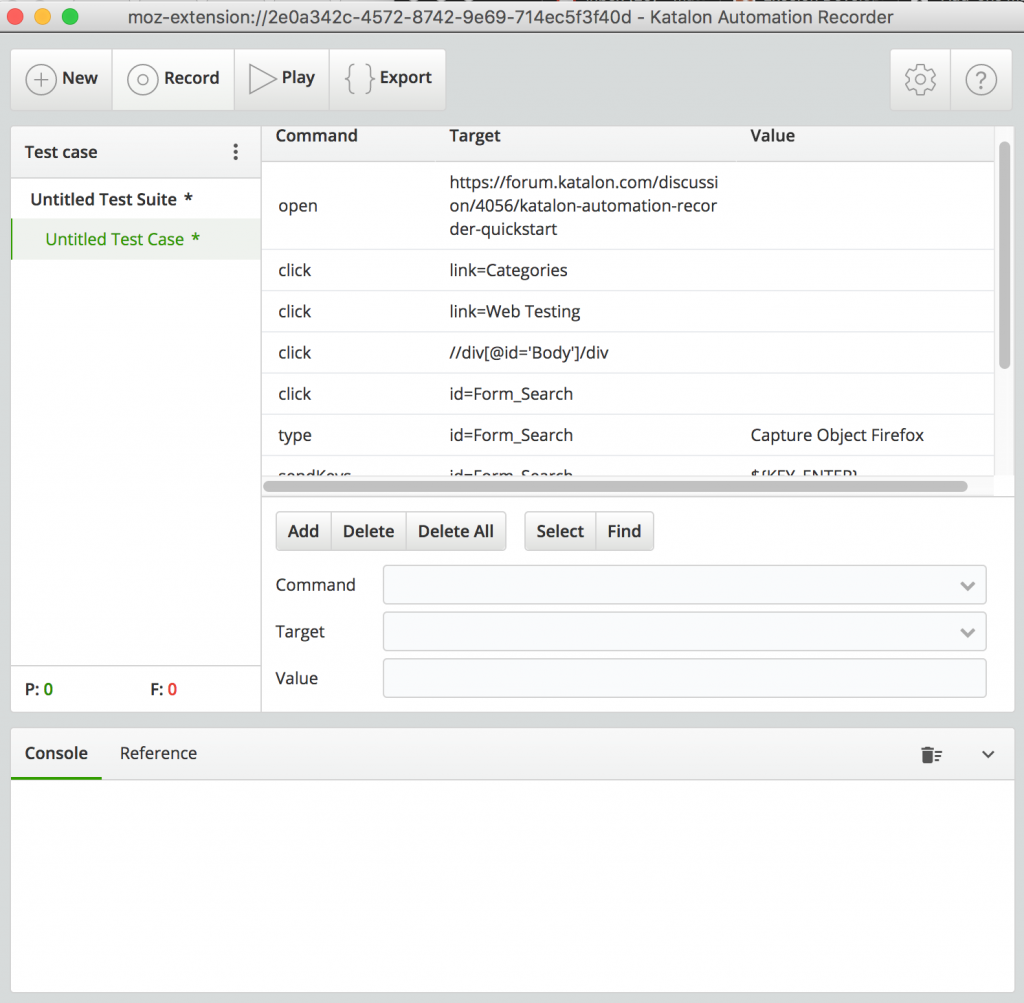Open help via question mark icon
The image size is (1024, 1003).
tap(981, 80)
